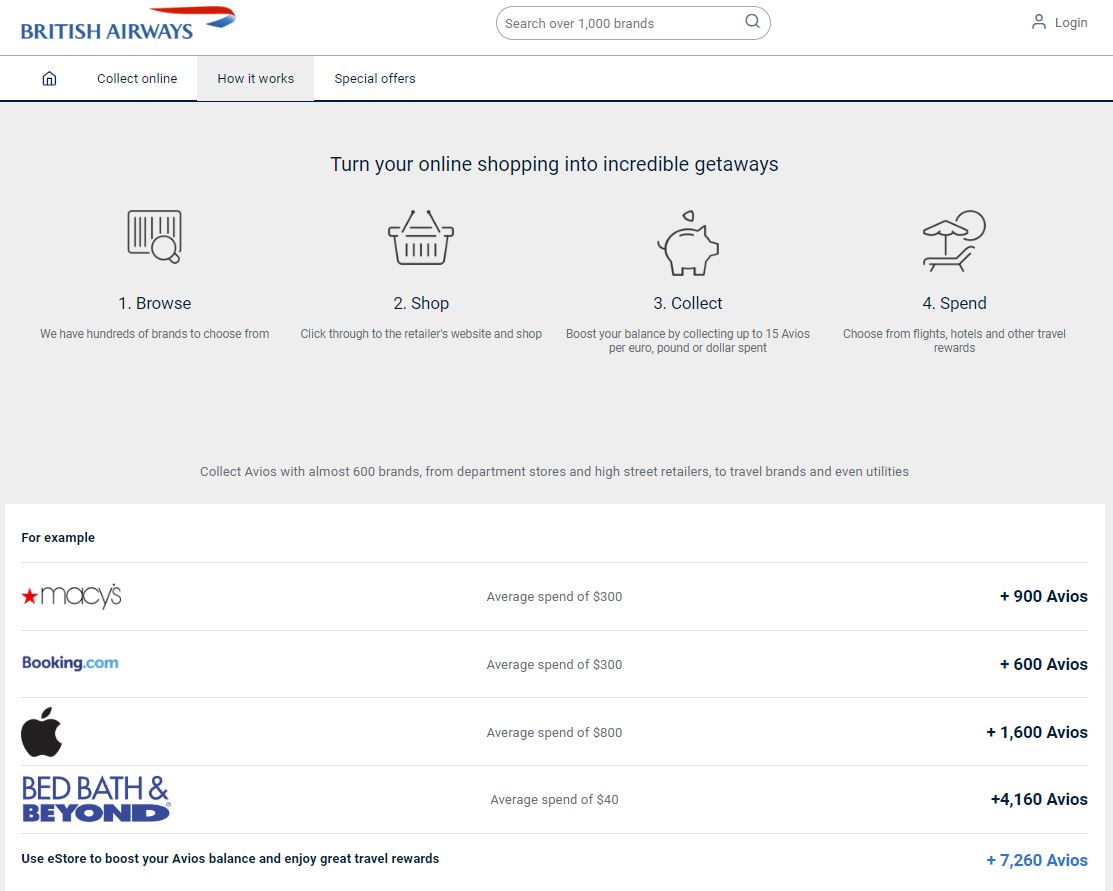Click 'Click through to the retailer's website and shop'
1113x891 pixels.
click(x=421, y=334)
